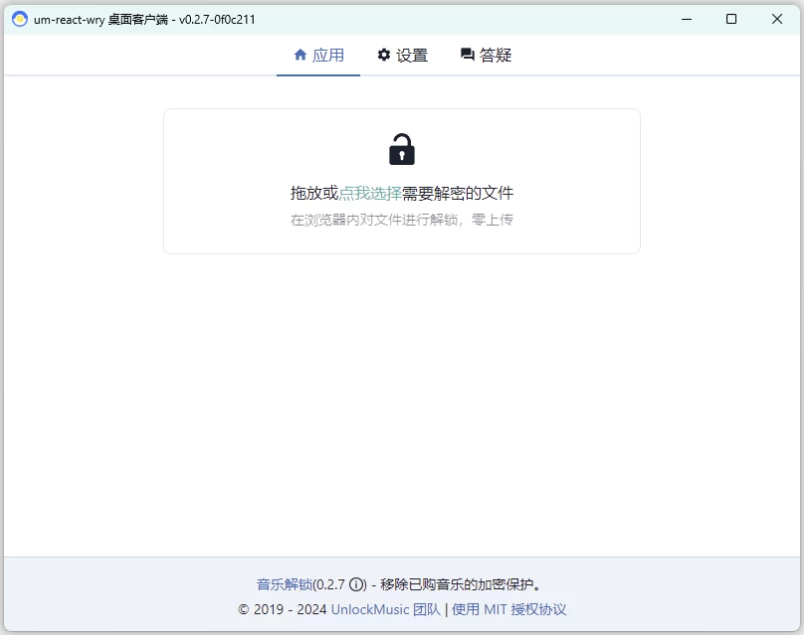Click the 点我选择 file chooser link
Screen dimensions: 804x635
tap(370, 193)
